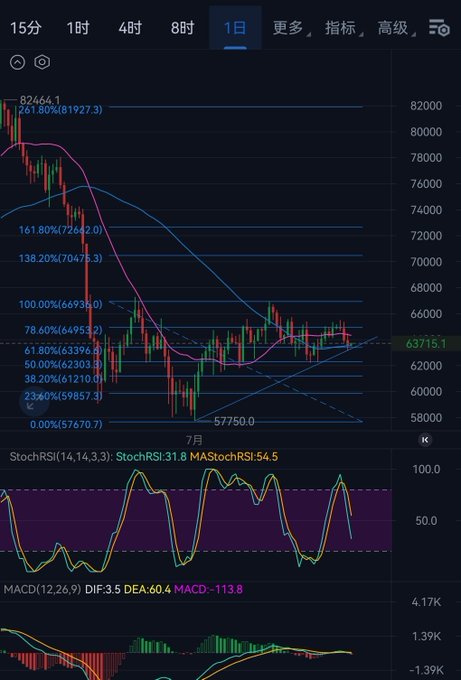The width and height of the screenshot is (461, 680).
Task: Select the 161.80% Fibonacci level label
Action: pyautogui.click(x=60, y=230)
